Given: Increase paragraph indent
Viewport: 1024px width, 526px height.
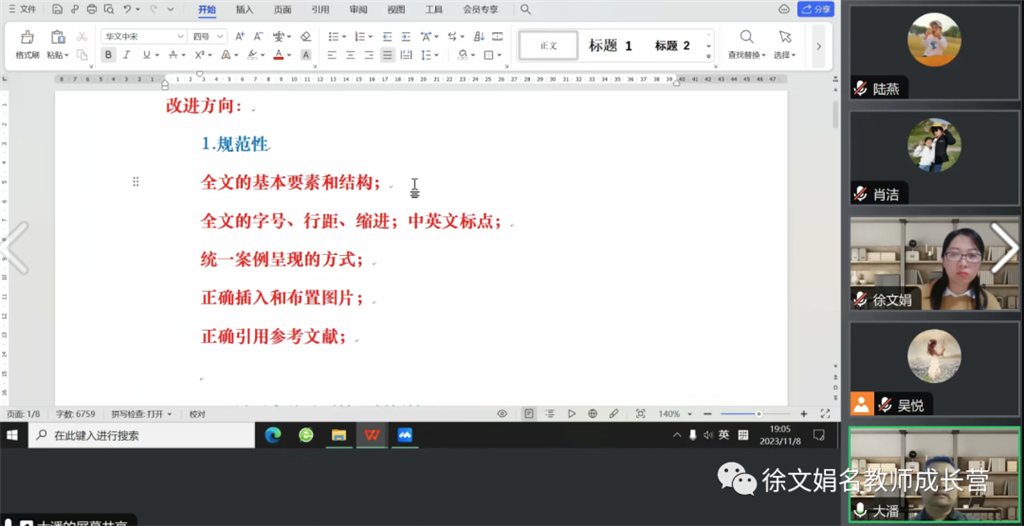Looking at the screenshot, I should click(x=406, y=37).
